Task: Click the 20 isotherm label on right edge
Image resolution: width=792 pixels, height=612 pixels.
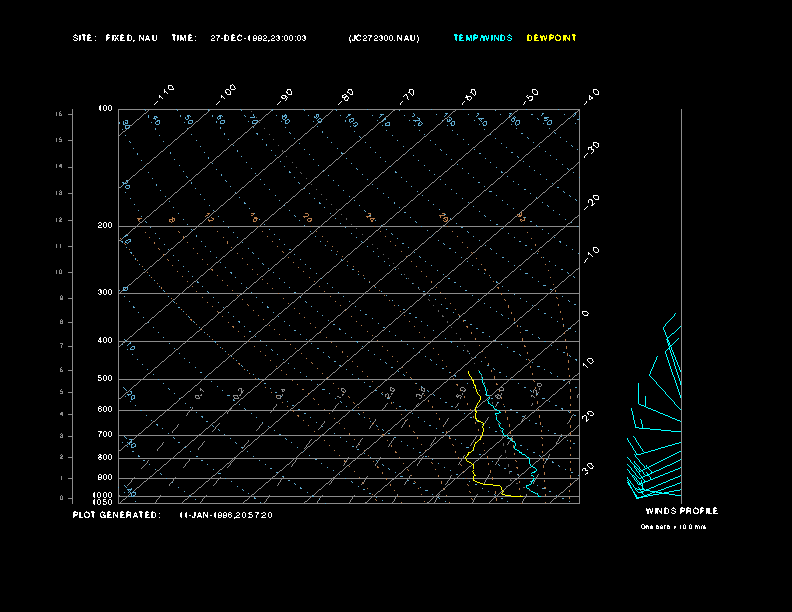Action: click(x=588, y=416)
